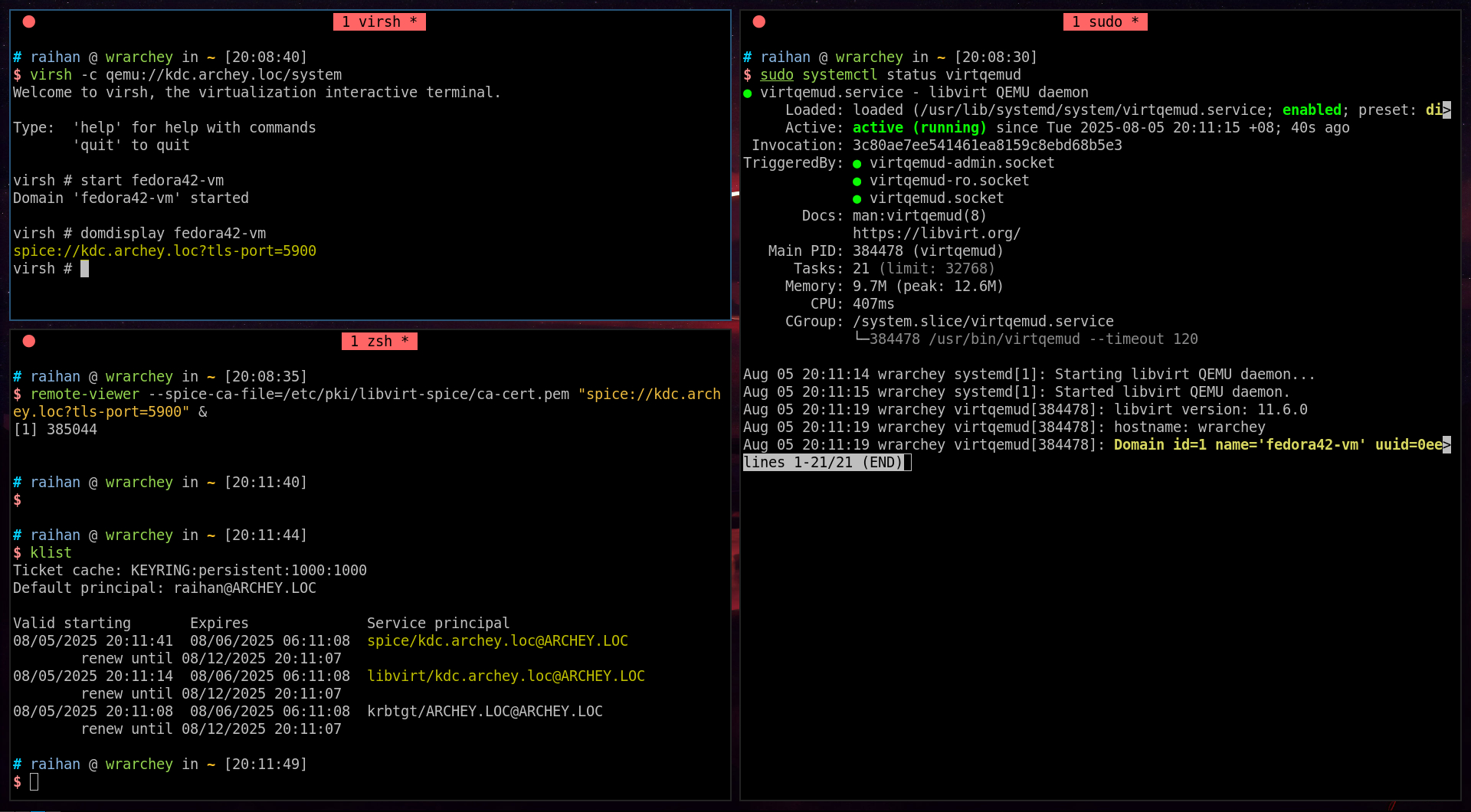Click 'systemctl' in the sudo pane

tap(840, 75)
